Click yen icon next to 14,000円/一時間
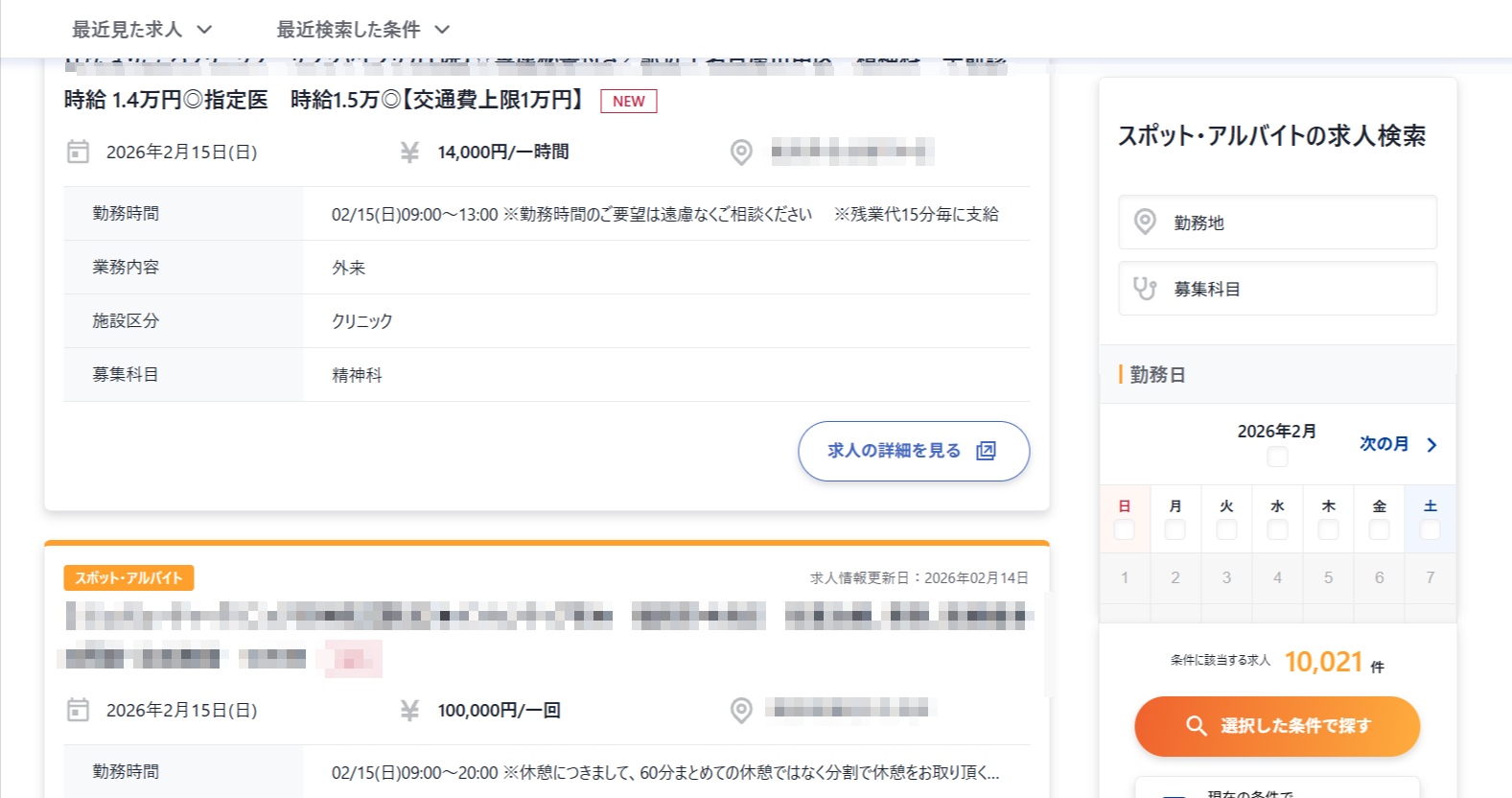The width and height of the screenshot is (1512, 798). click(409, 152)
